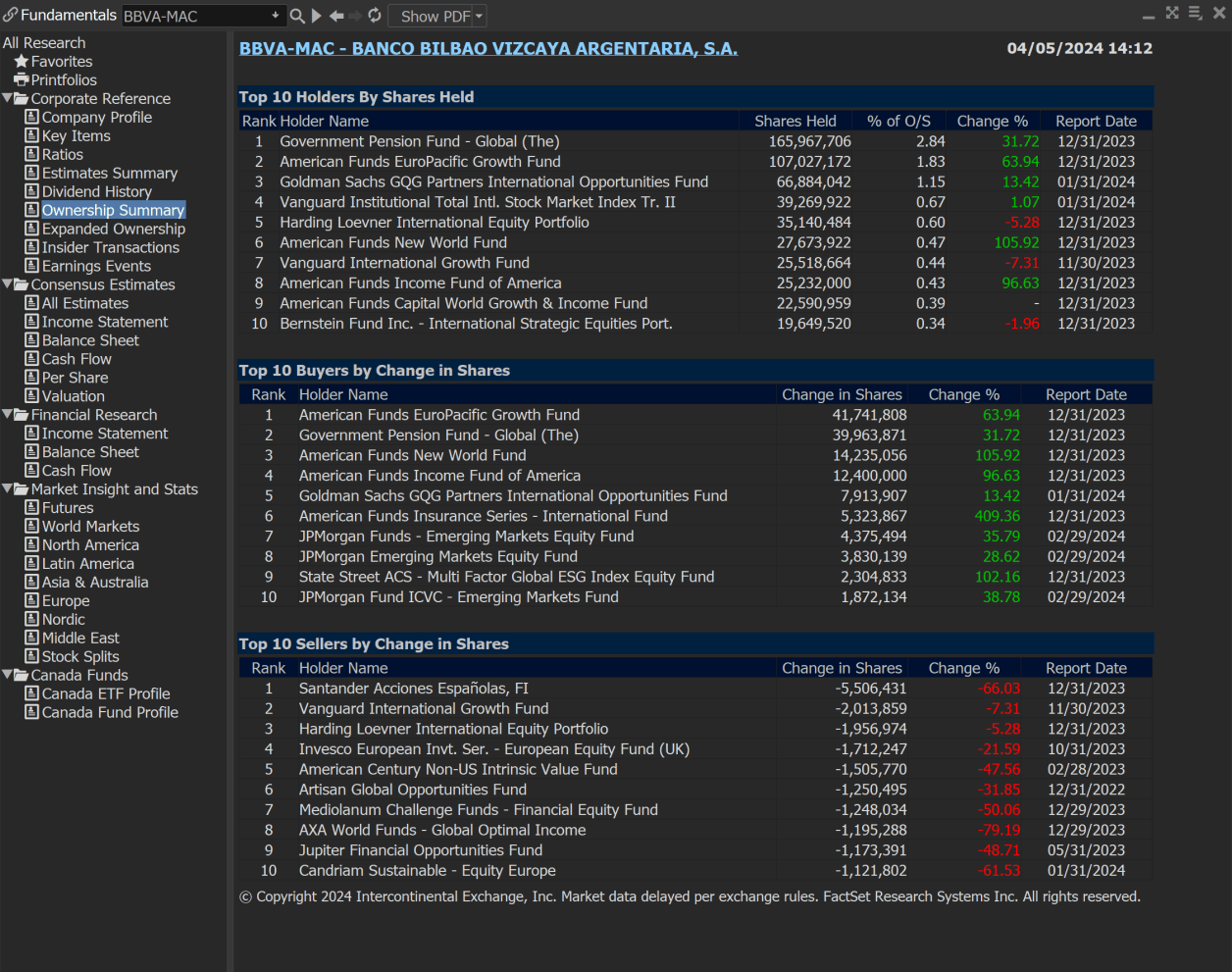This screenshot has width=1232, height=972.
Task: Sort Top 10 Holders by Shares Held column
Action: click(x=796, y=122)
